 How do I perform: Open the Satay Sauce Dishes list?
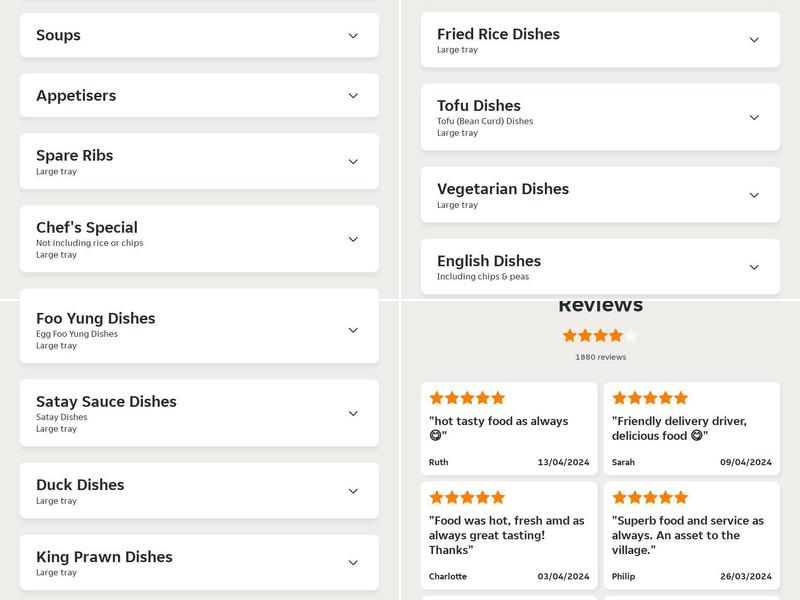(352, 412)
